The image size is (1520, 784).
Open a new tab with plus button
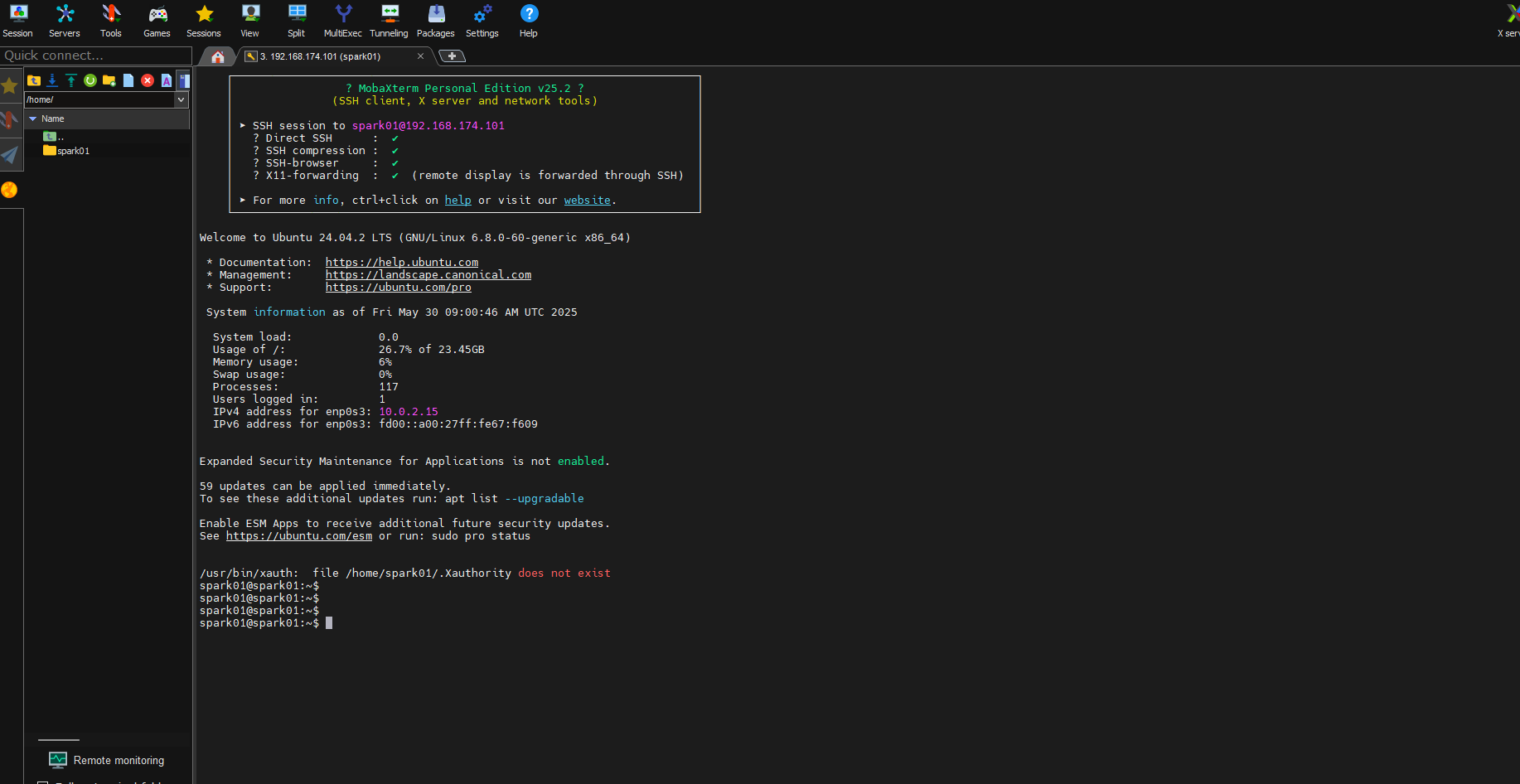click(x=452, y=56)
